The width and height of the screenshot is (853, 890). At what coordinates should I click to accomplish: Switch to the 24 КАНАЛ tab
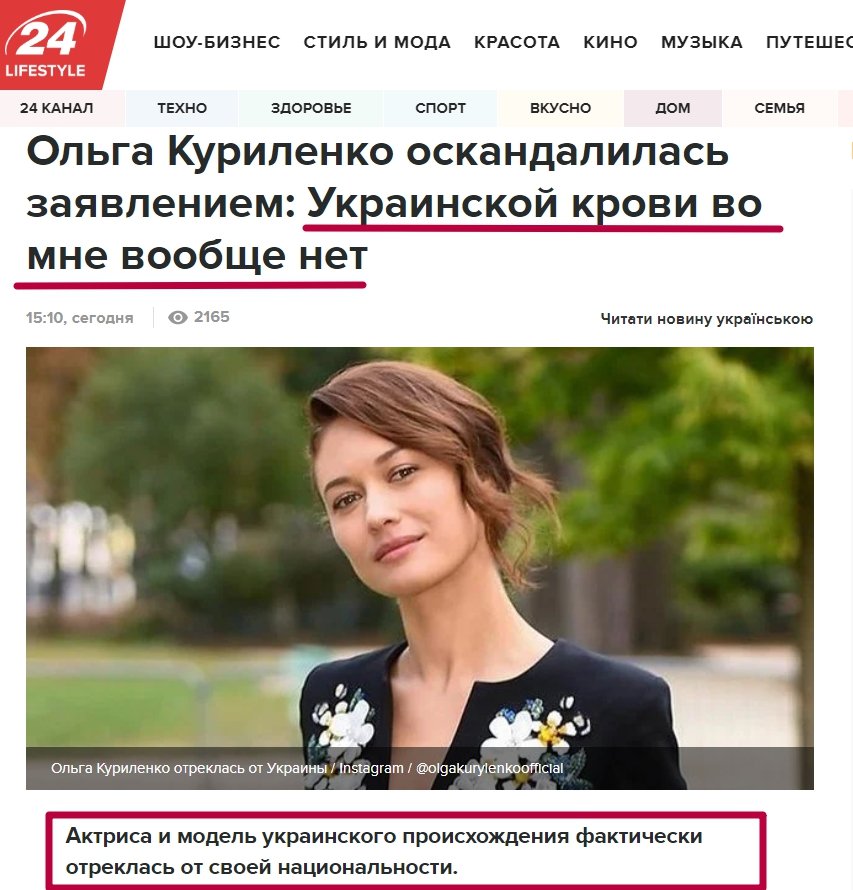click(x=57, y=108)
